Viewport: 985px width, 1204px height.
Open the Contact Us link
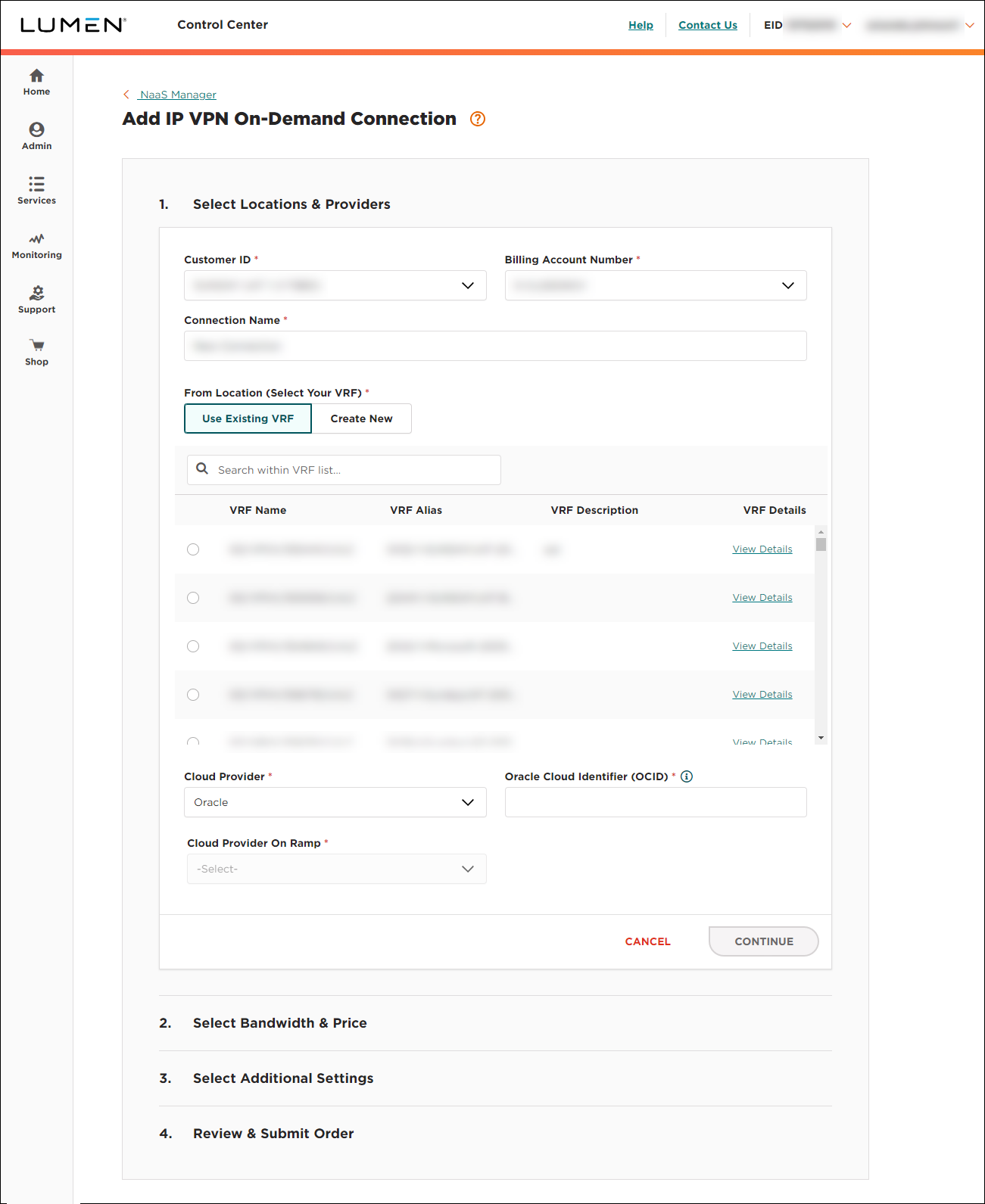[708, 25]
